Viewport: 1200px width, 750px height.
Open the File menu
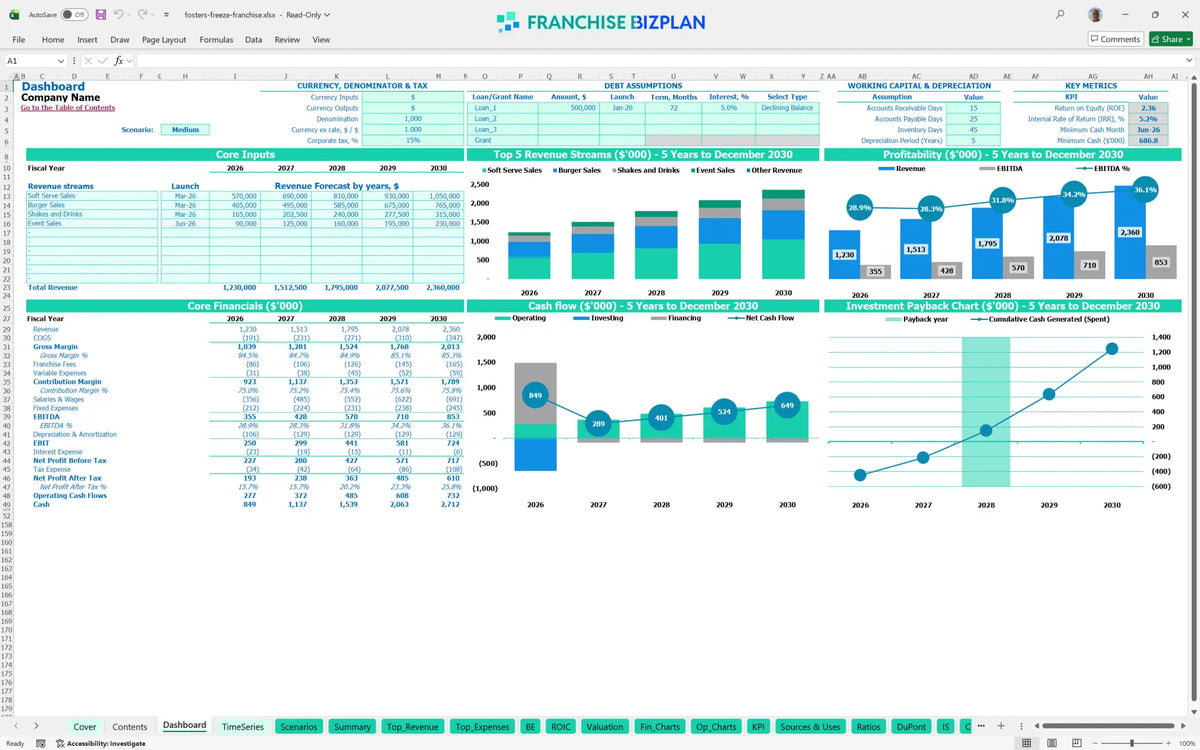click(x=19, y=39)
